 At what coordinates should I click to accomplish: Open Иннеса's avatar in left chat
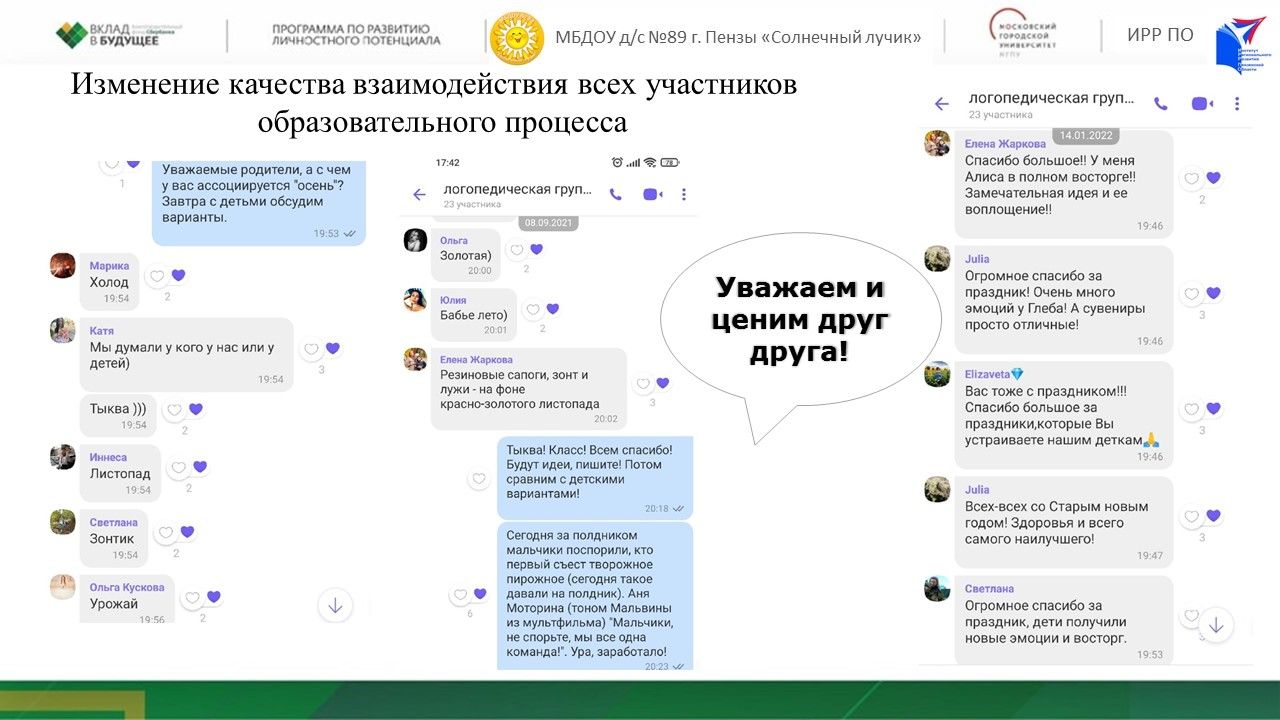(x=63, y=457)
